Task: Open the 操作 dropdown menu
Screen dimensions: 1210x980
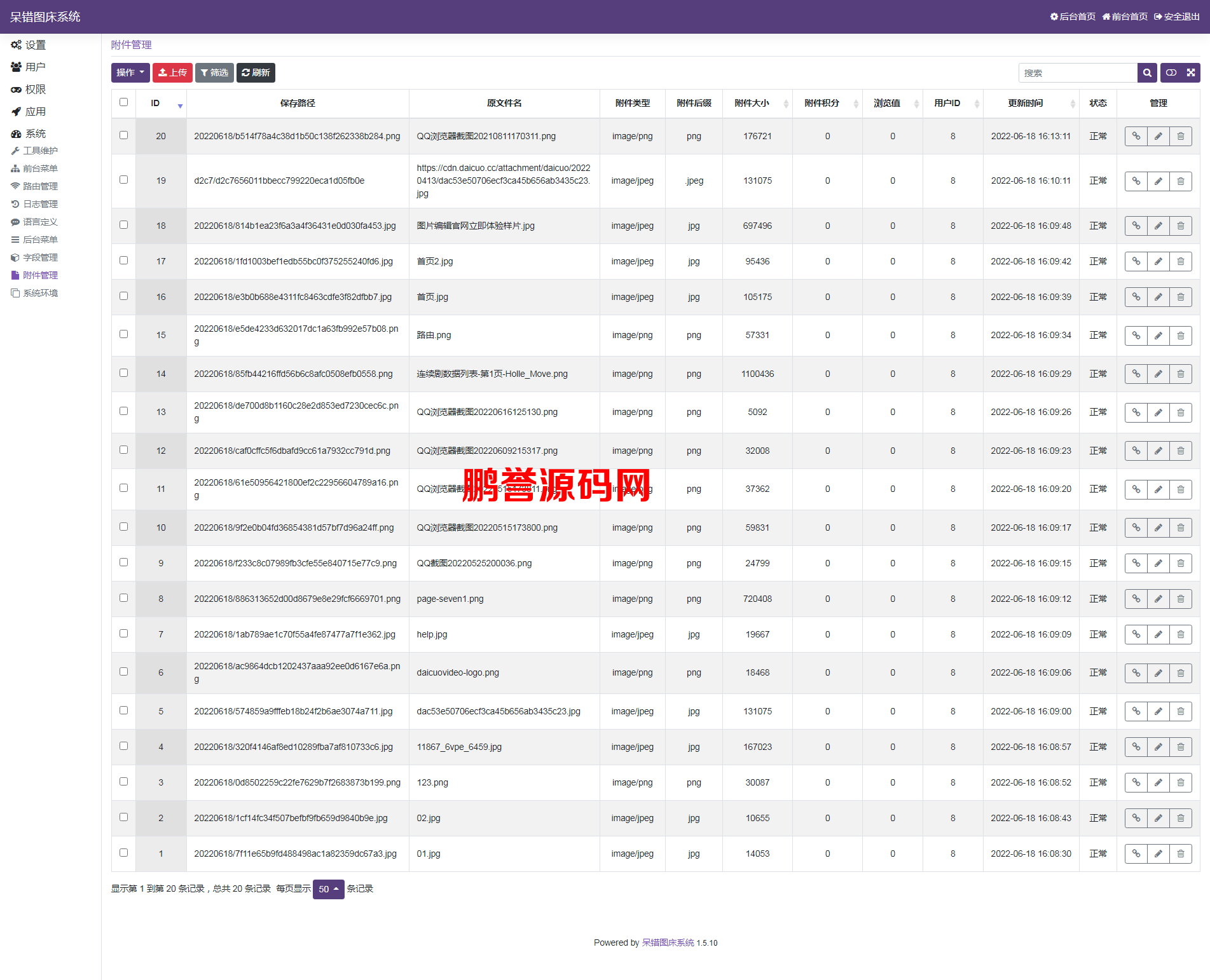Action: (130, 73)
